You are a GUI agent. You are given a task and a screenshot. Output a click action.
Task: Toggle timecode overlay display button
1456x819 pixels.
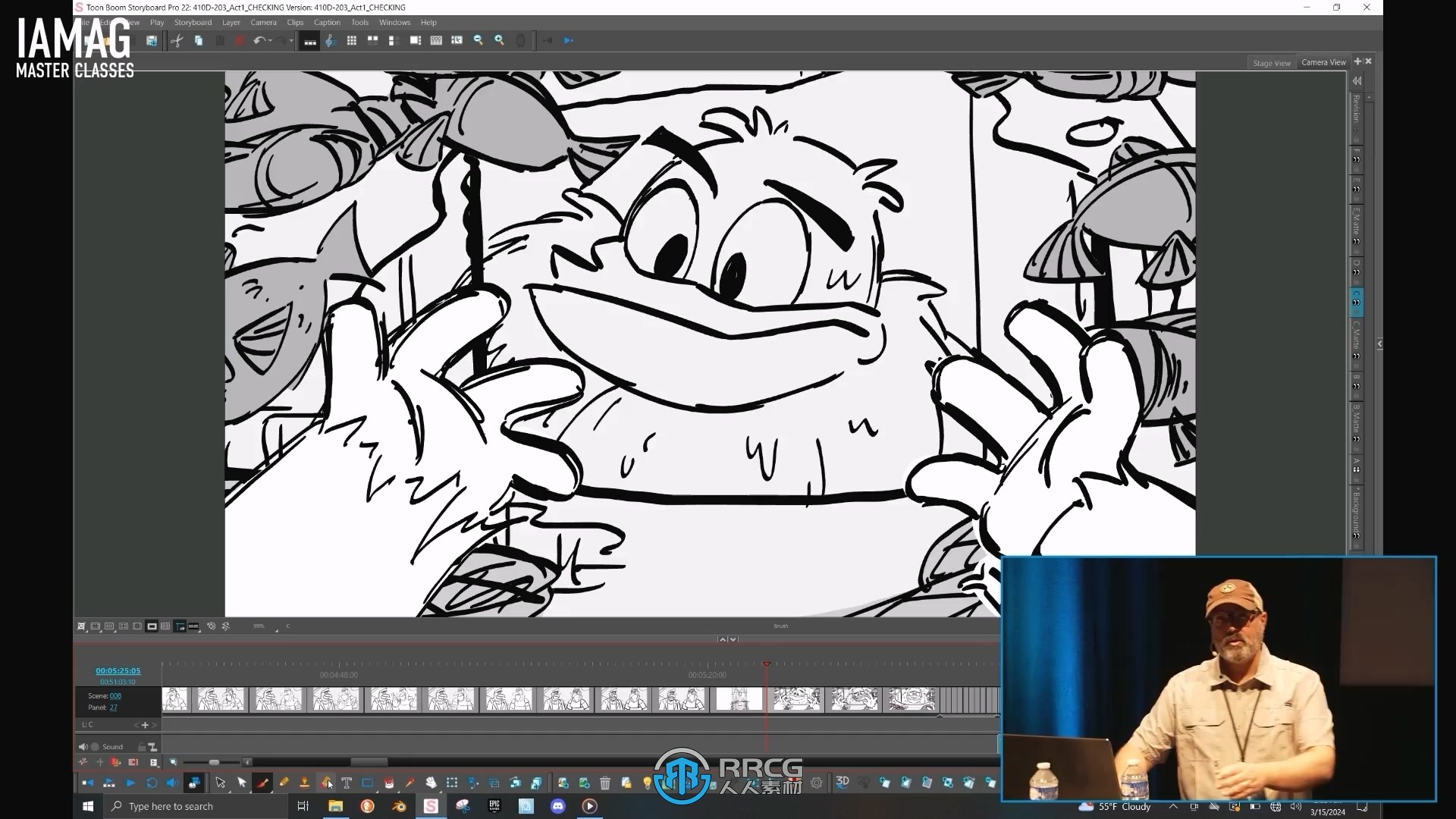[x=193, y=626]
